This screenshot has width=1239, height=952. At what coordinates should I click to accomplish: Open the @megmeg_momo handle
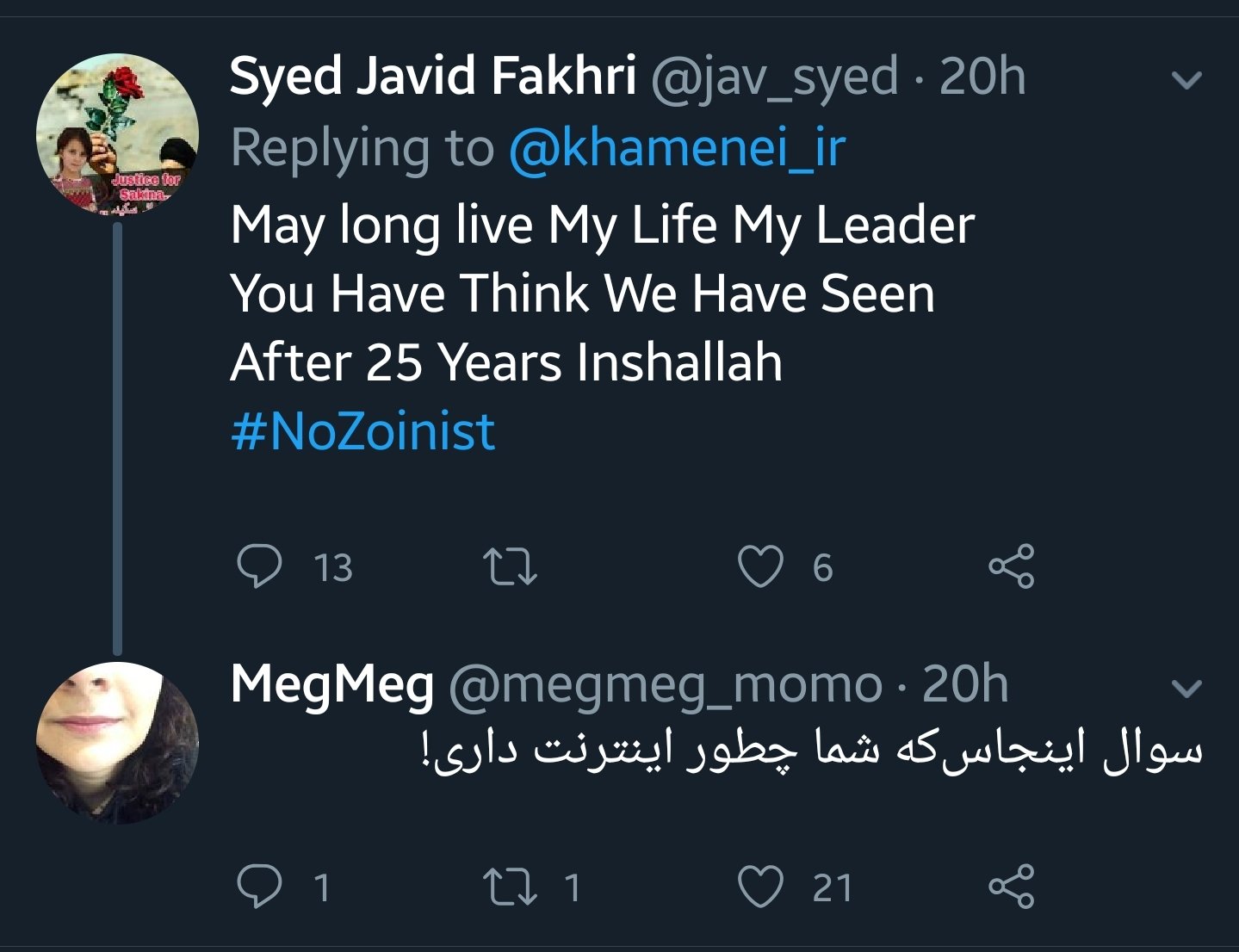[x=665, y=685]
